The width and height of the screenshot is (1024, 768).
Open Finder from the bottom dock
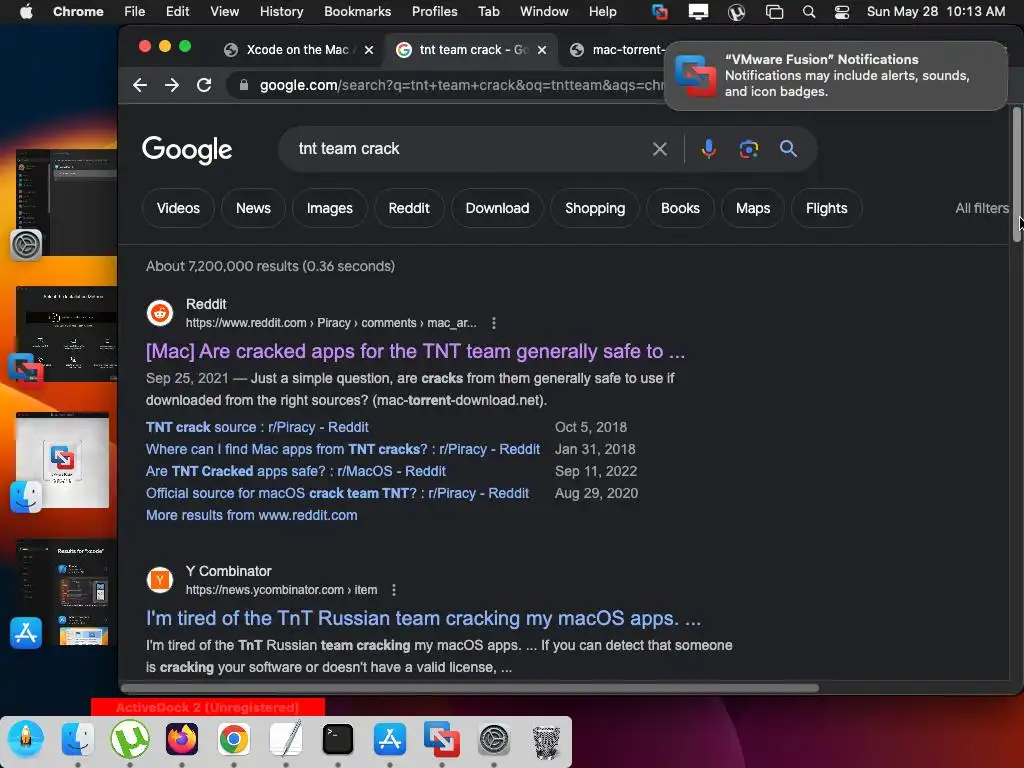pyautogui.click(x=78, y=739)
